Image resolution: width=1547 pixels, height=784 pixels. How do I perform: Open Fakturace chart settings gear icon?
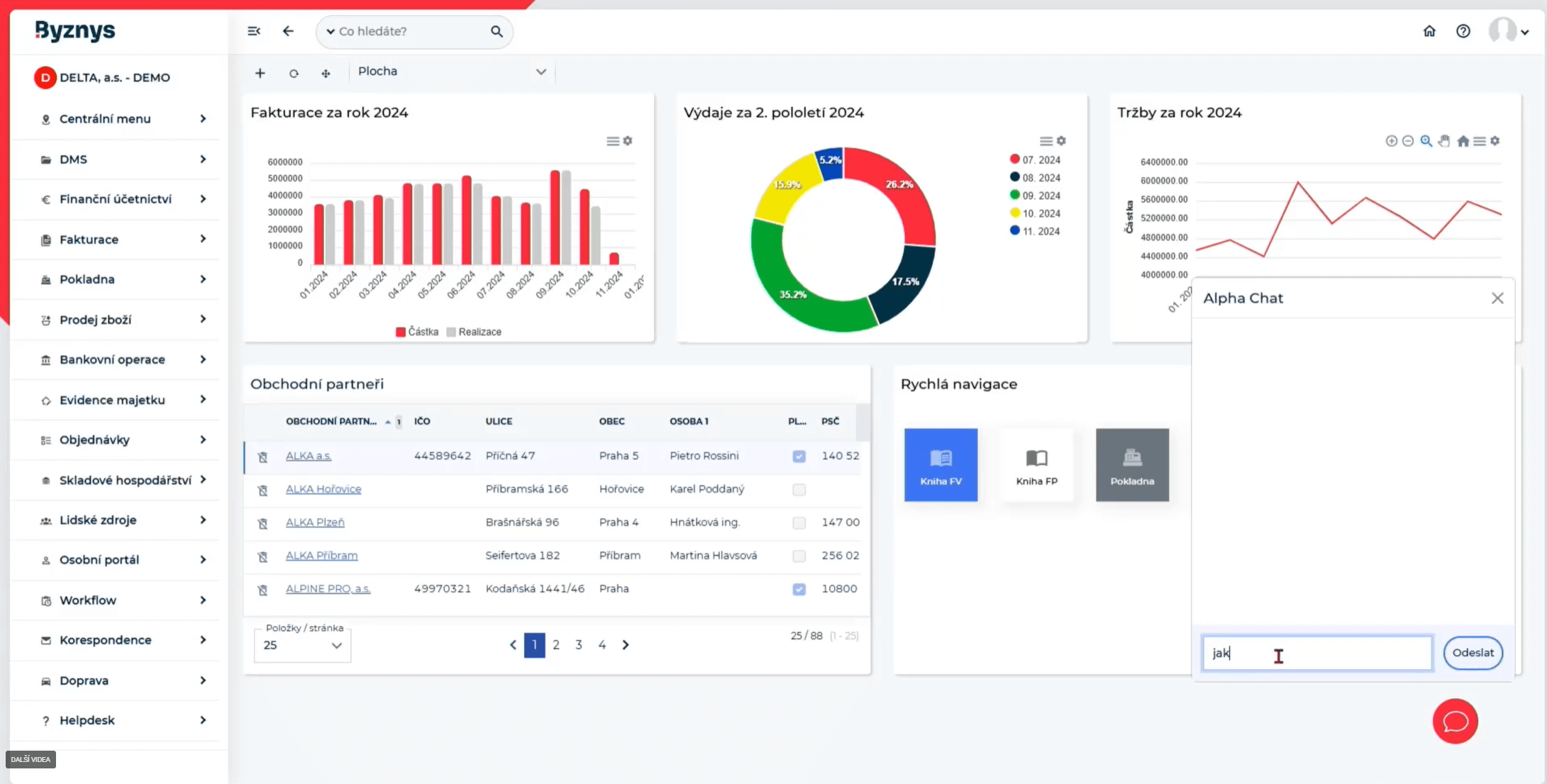(x=628, y=141)
